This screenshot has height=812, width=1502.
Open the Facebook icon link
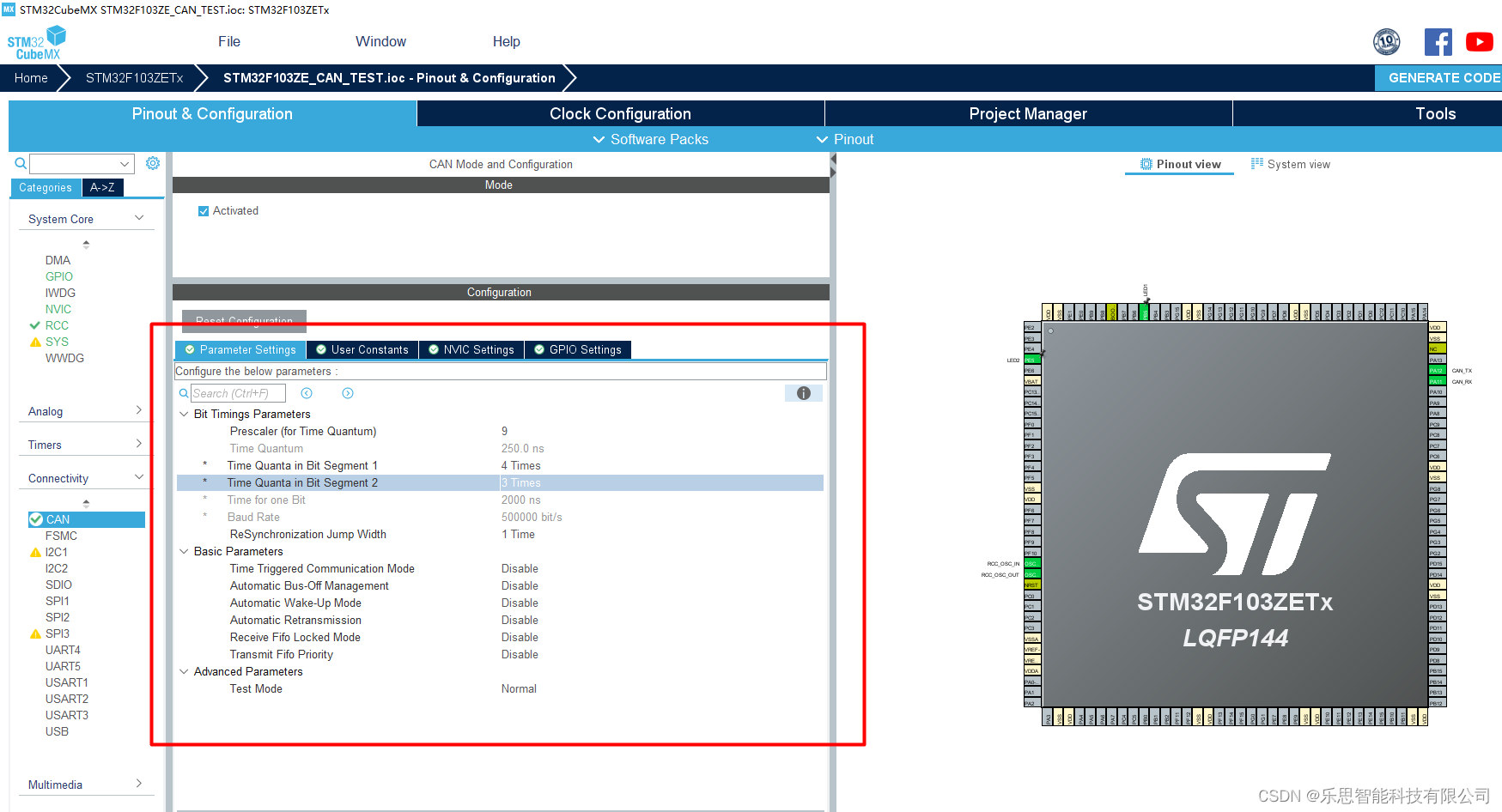(x=1438, y=41)
